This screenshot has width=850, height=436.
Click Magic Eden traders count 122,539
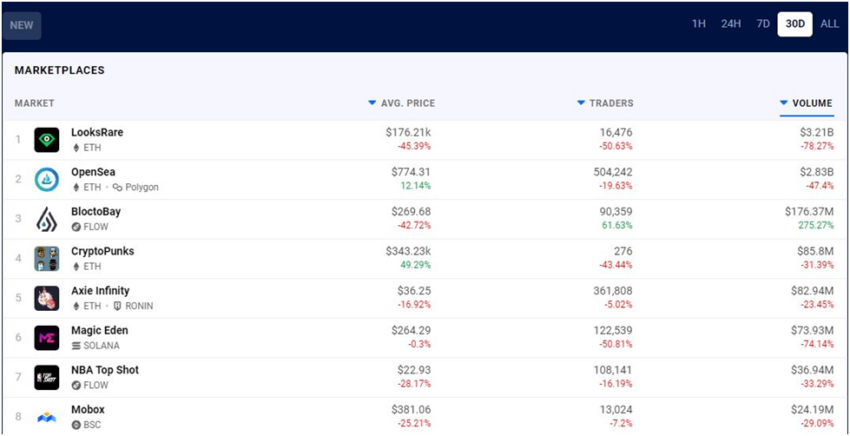(613, 330)
